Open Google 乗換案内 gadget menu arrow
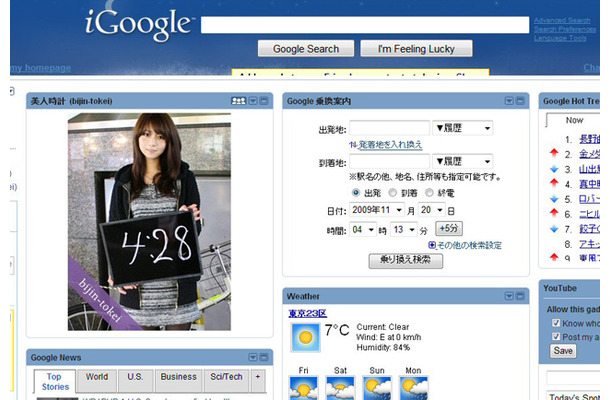610x400 pixels. click(x=509, y=101)
